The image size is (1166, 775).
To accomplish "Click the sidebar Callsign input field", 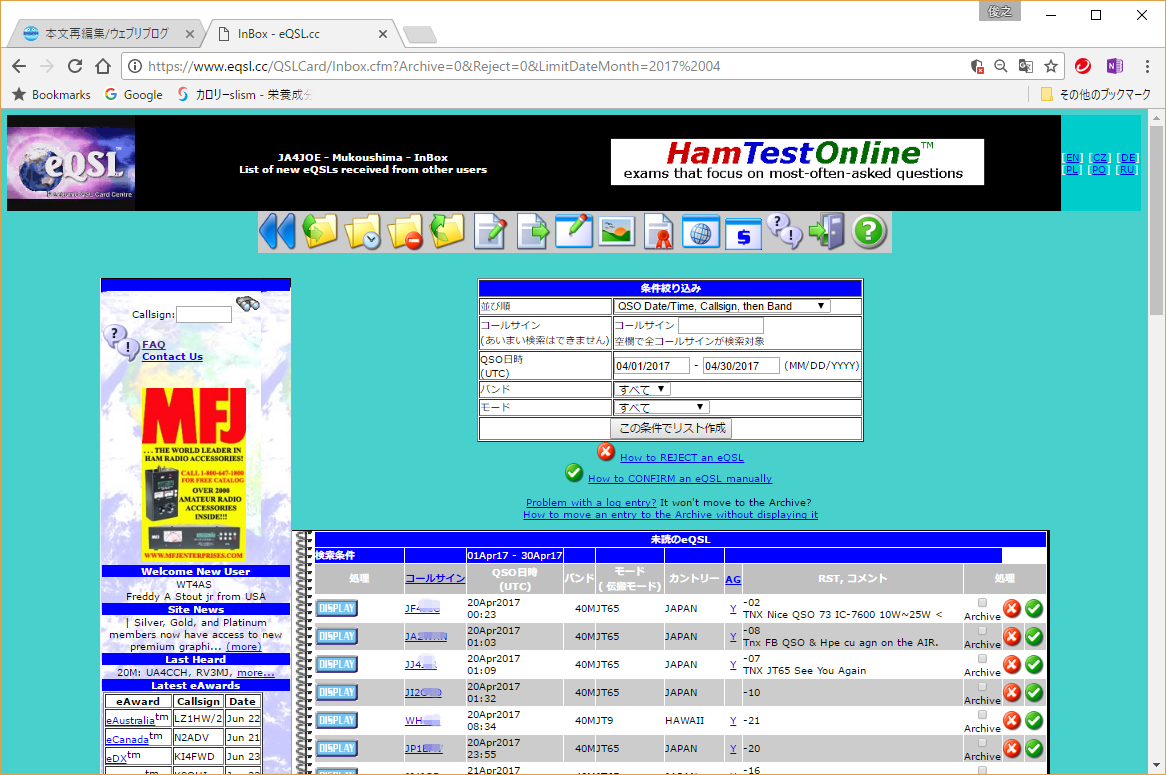I will [x=204, y=315].
